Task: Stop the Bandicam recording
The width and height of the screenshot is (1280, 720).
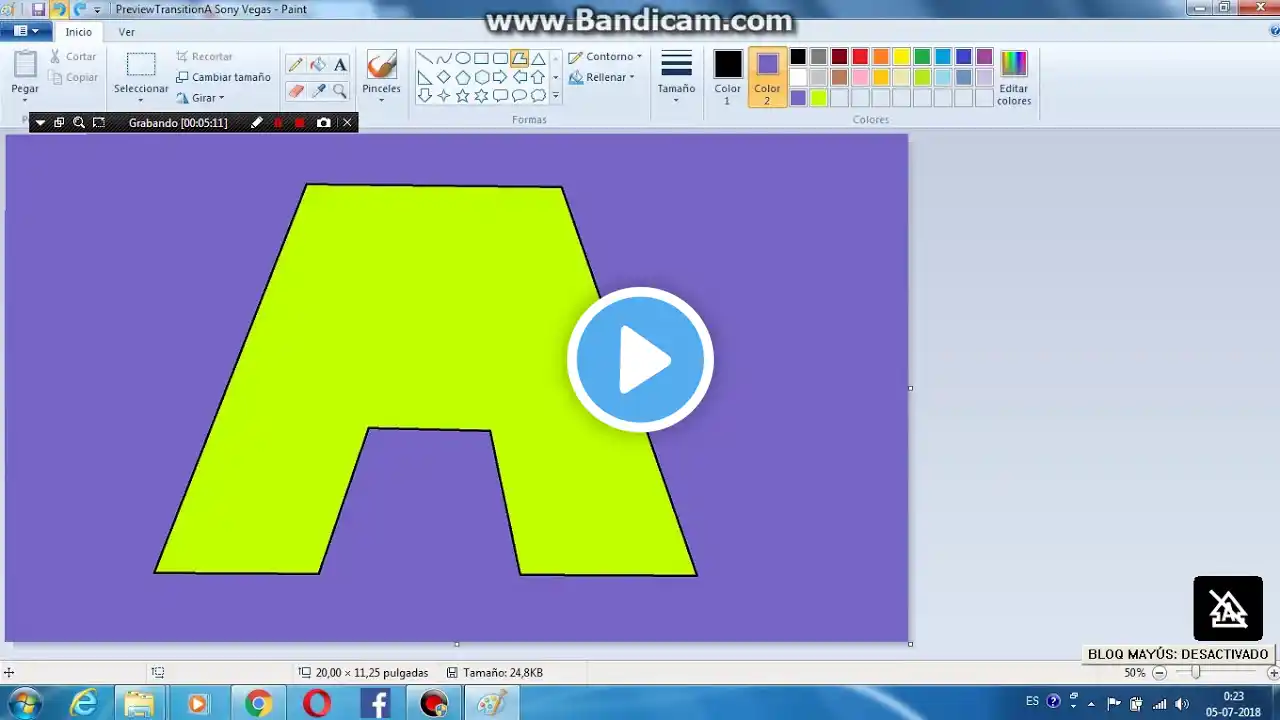Action: click(x=300, y=122)
